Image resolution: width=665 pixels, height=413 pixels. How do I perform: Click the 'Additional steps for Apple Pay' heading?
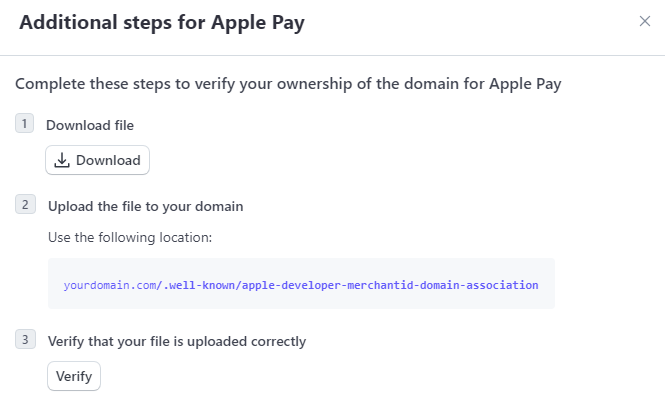point(162,23)
